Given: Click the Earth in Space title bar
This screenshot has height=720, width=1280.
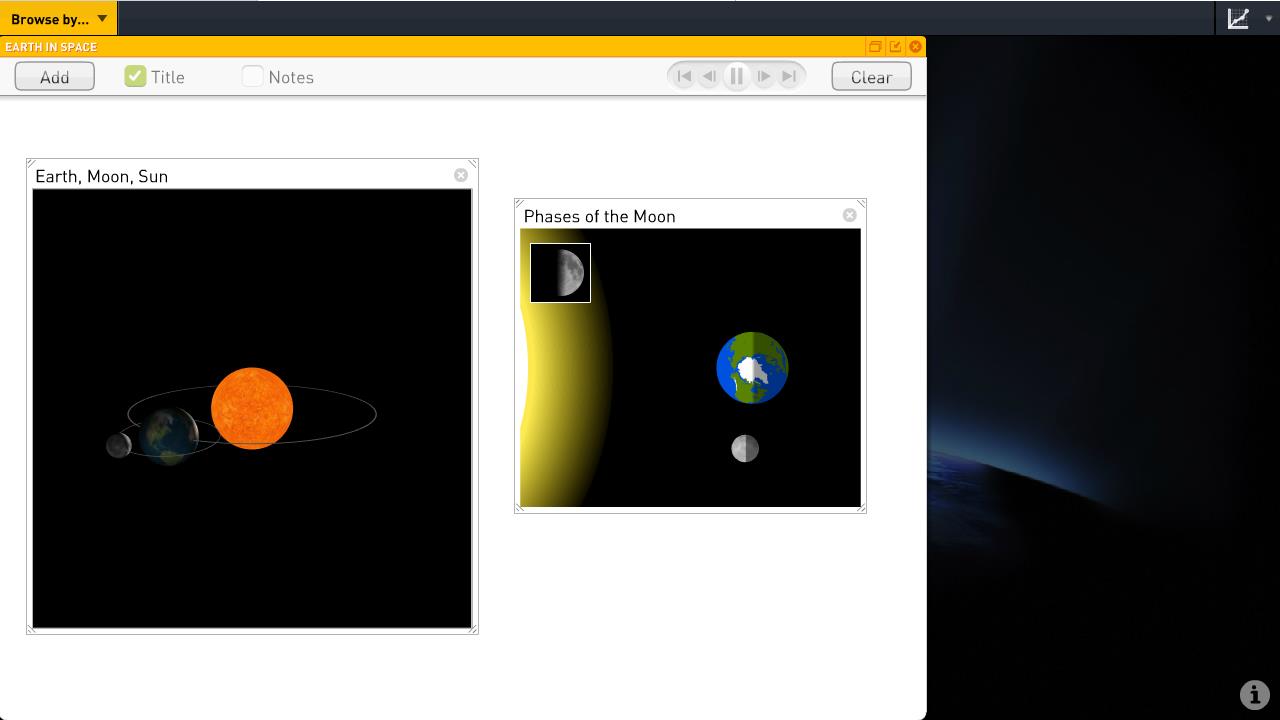Looking at the screenshot, I should click(x=463, y=47).
